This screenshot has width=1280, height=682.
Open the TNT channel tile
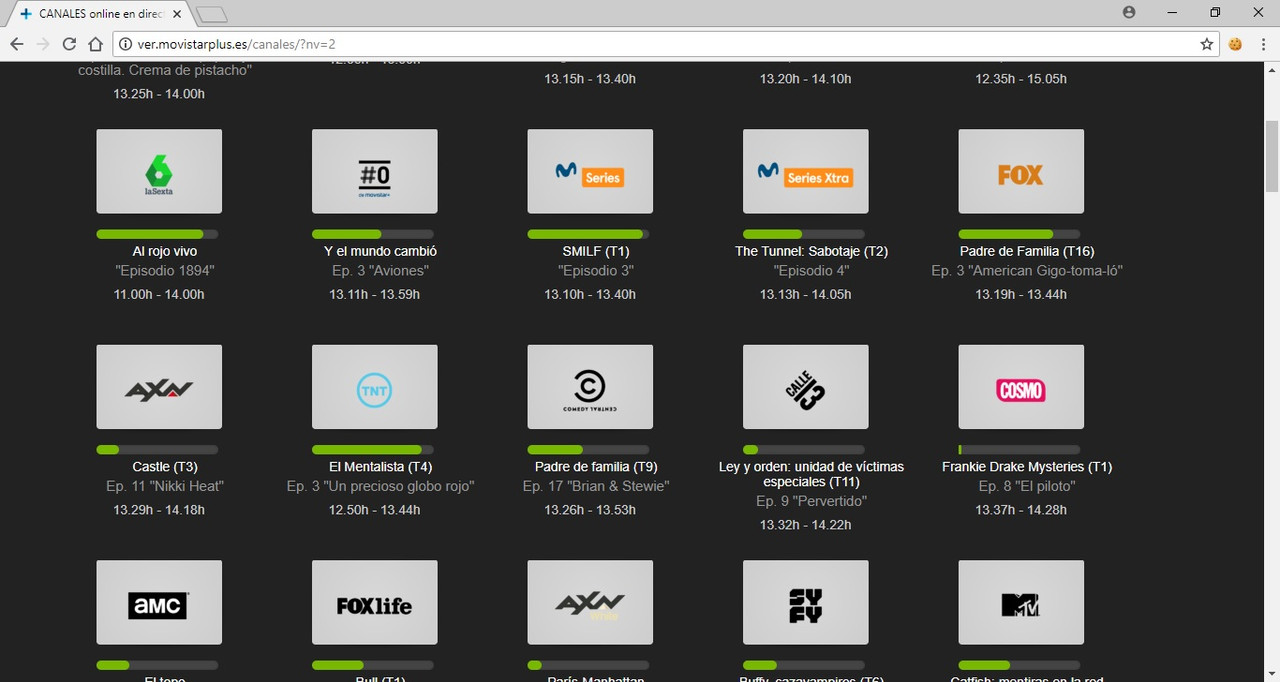tap(374, 387)
